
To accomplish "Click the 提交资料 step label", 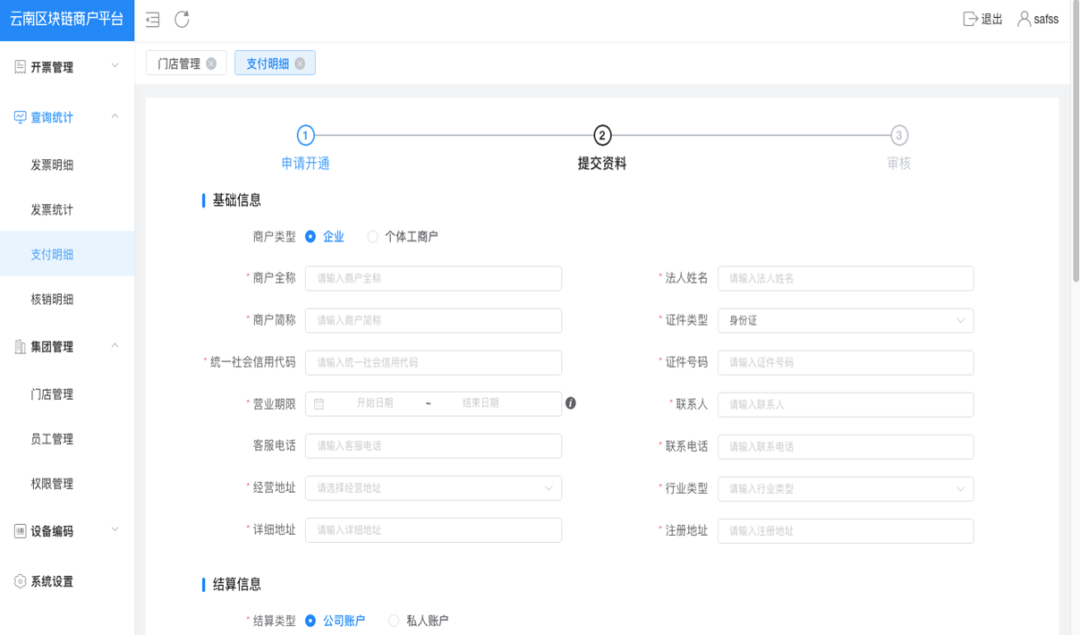I will click(602, 163).
